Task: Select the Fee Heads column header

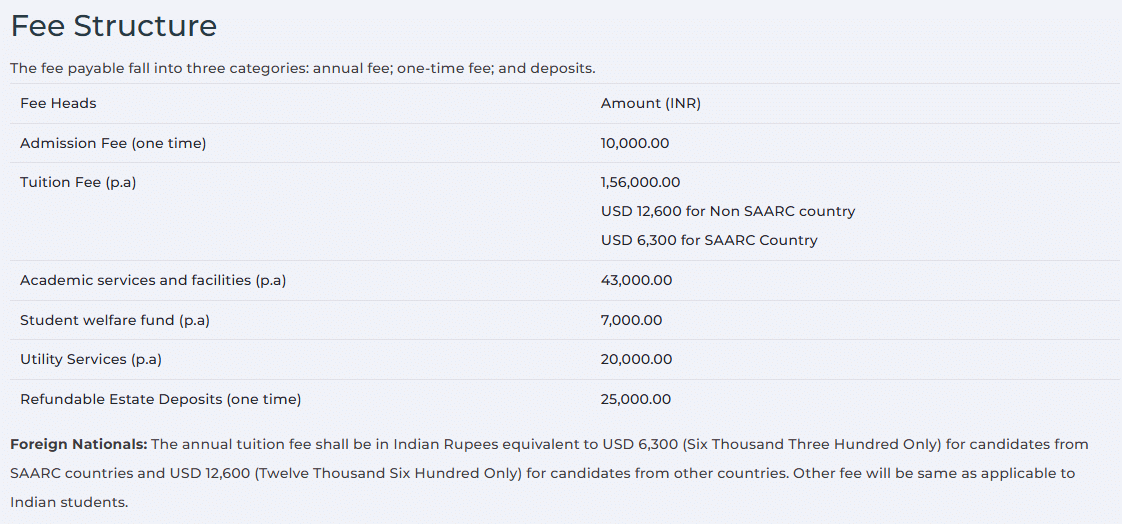Action: [x=58, y=103]
